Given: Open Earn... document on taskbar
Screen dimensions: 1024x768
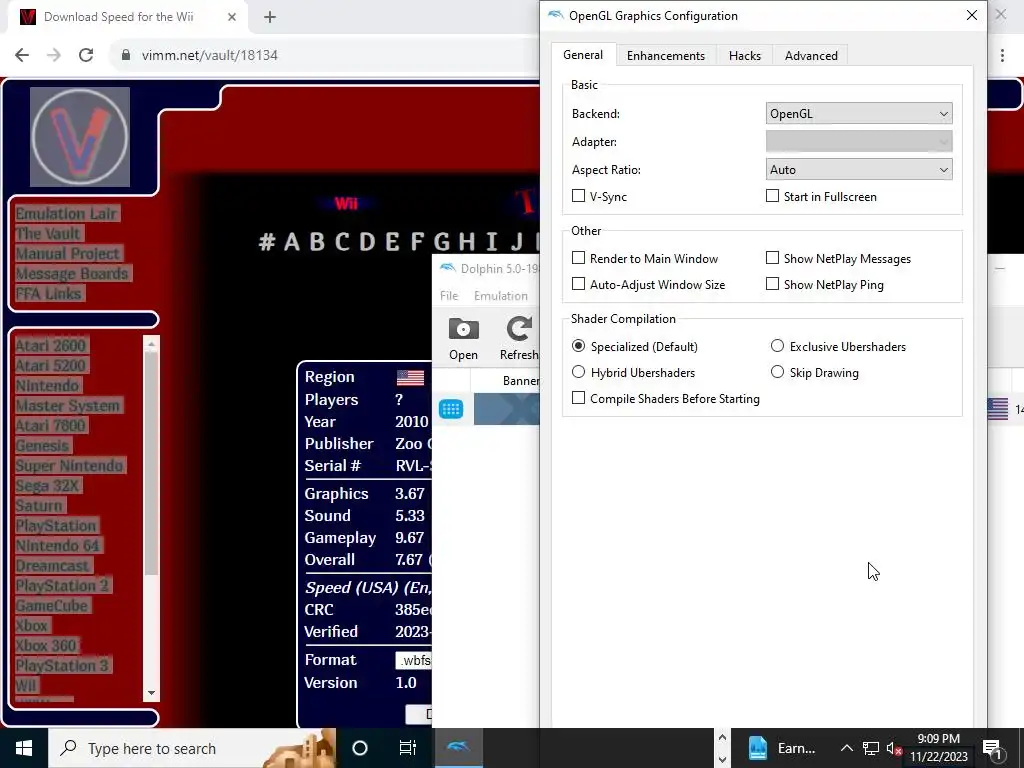Looking at the screenshot, I should point(782,748).
